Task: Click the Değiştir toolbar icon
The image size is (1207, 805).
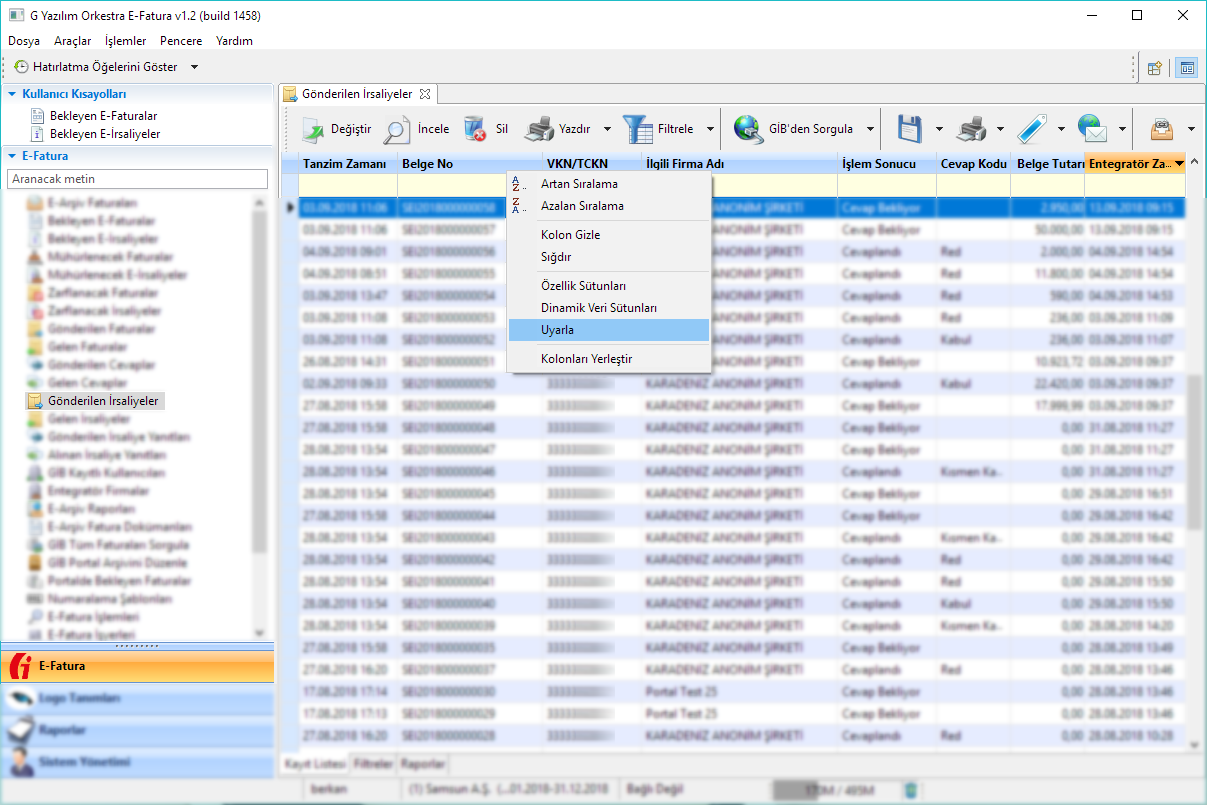Action: [314, 129]
